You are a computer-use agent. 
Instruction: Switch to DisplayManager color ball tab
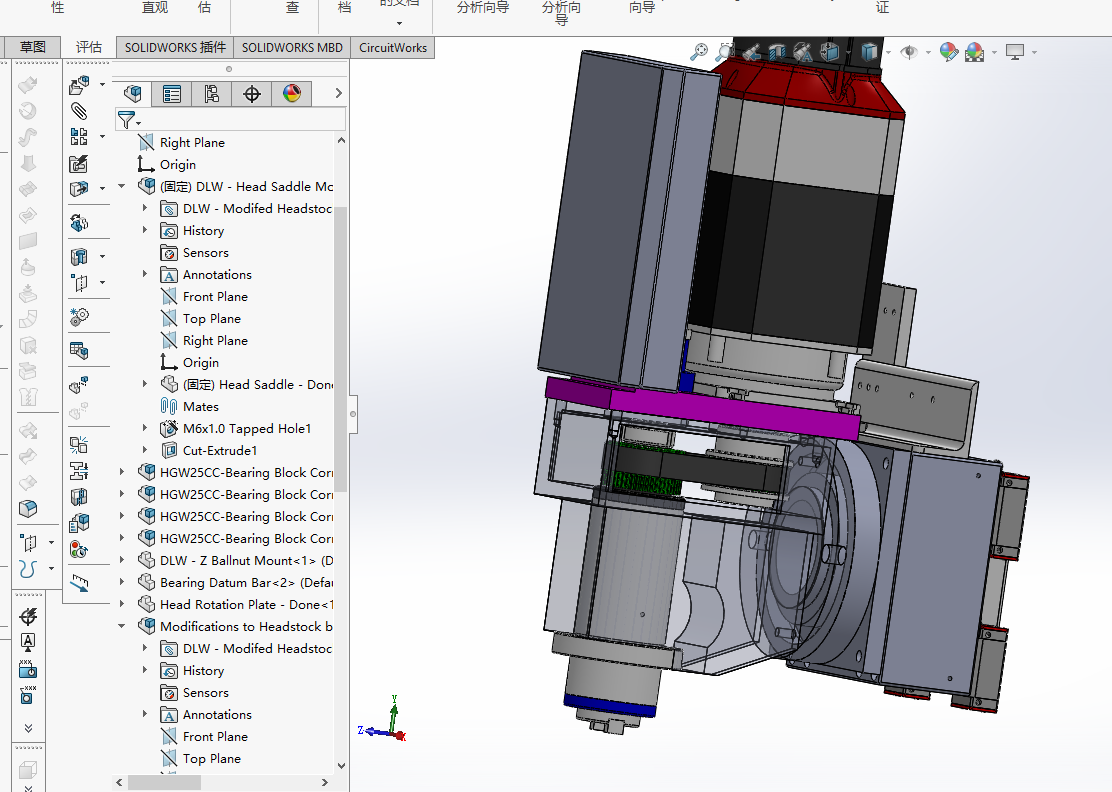(x=291, y=94)
